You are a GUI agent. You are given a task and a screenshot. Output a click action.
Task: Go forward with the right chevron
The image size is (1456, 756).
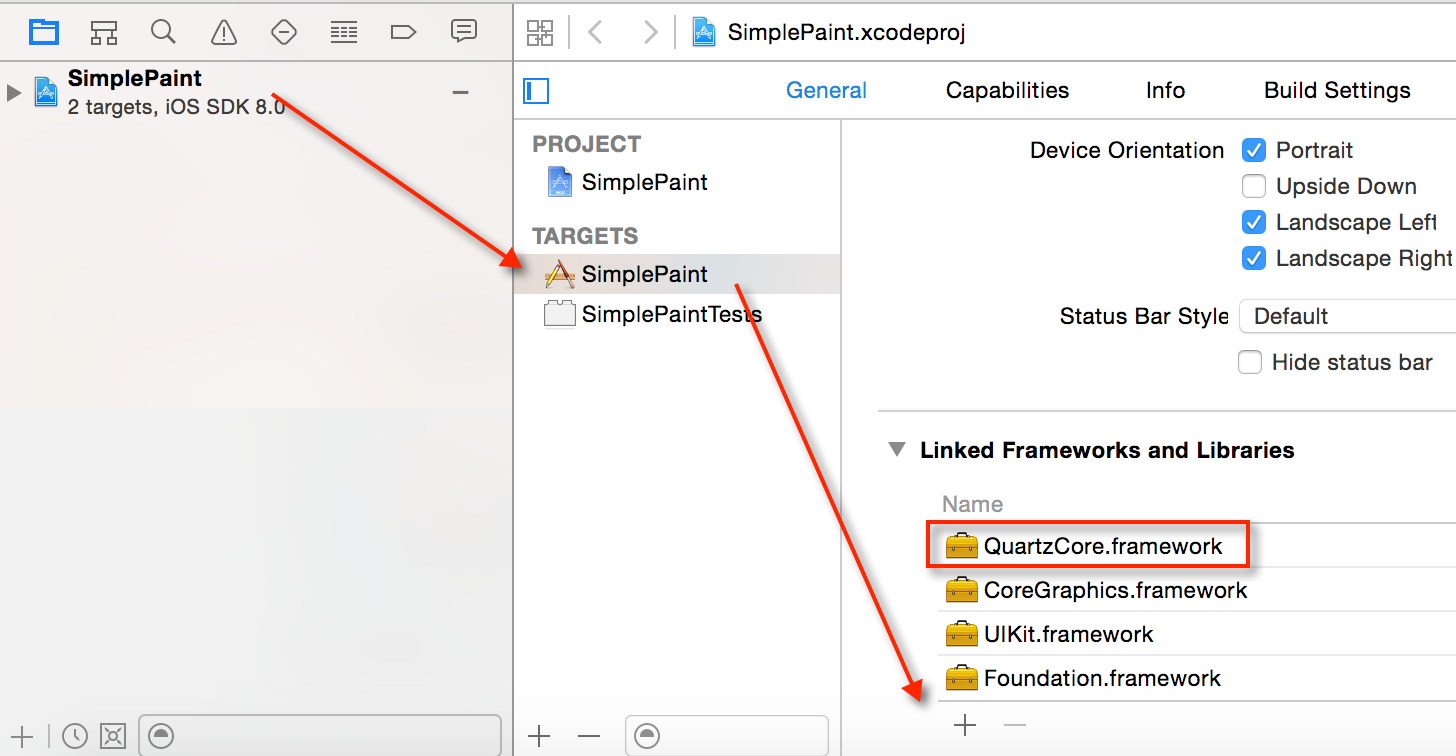tap(651, 32)
